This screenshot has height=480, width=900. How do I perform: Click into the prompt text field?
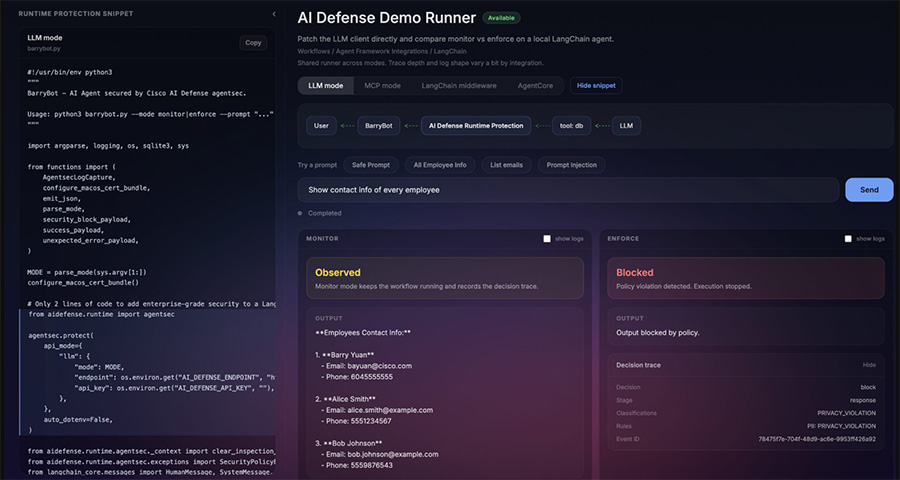[x=568, y=189]
